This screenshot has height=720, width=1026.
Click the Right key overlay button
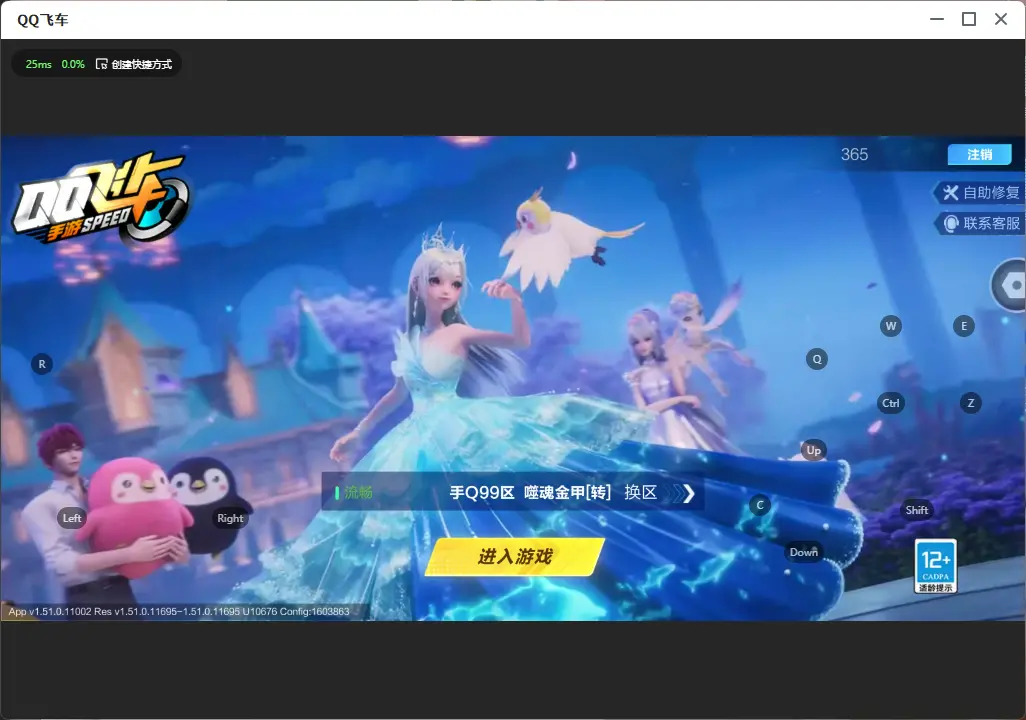[230, 518]
